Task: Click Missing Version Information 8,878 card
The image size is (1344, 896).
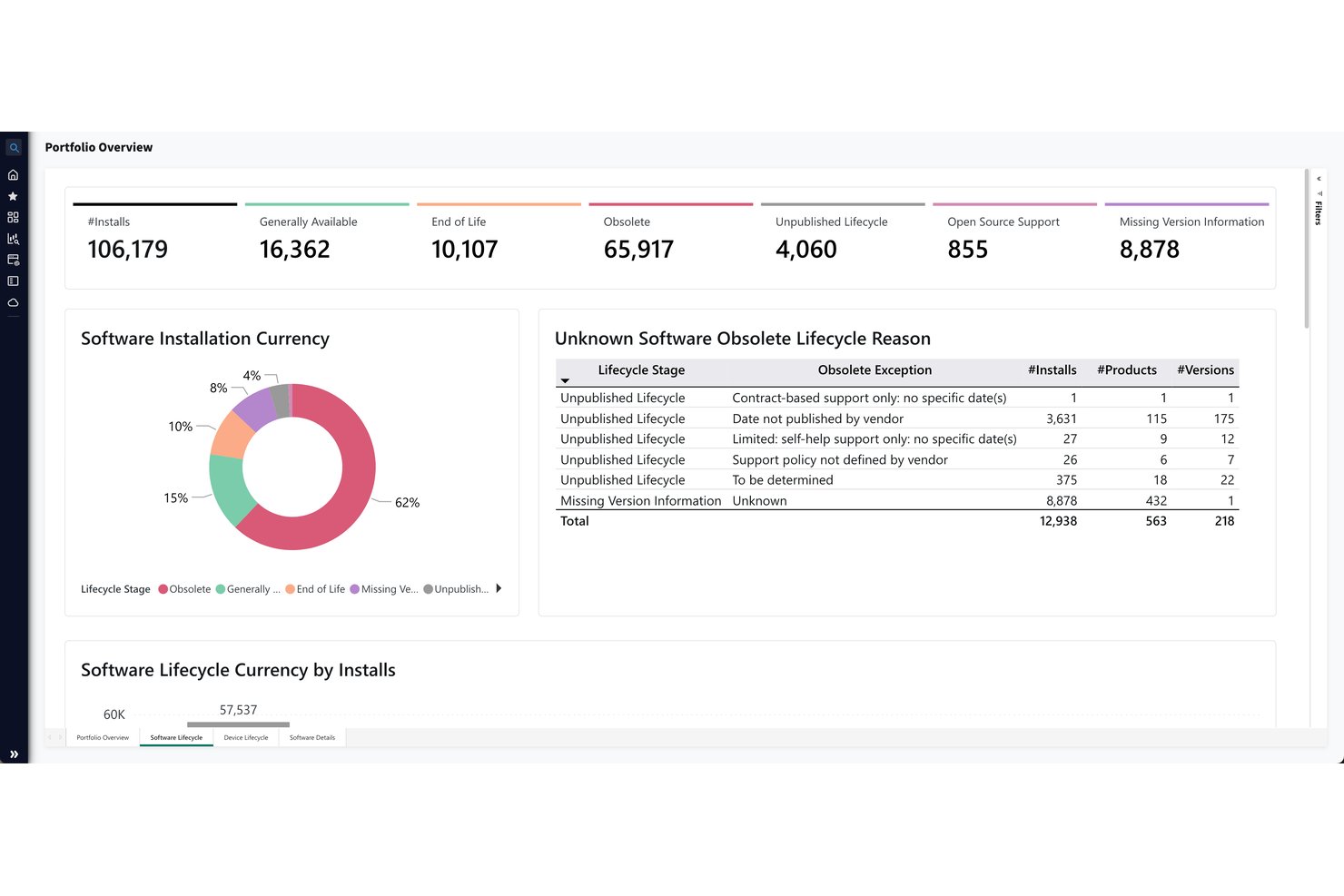Action: pos(1187,239)
